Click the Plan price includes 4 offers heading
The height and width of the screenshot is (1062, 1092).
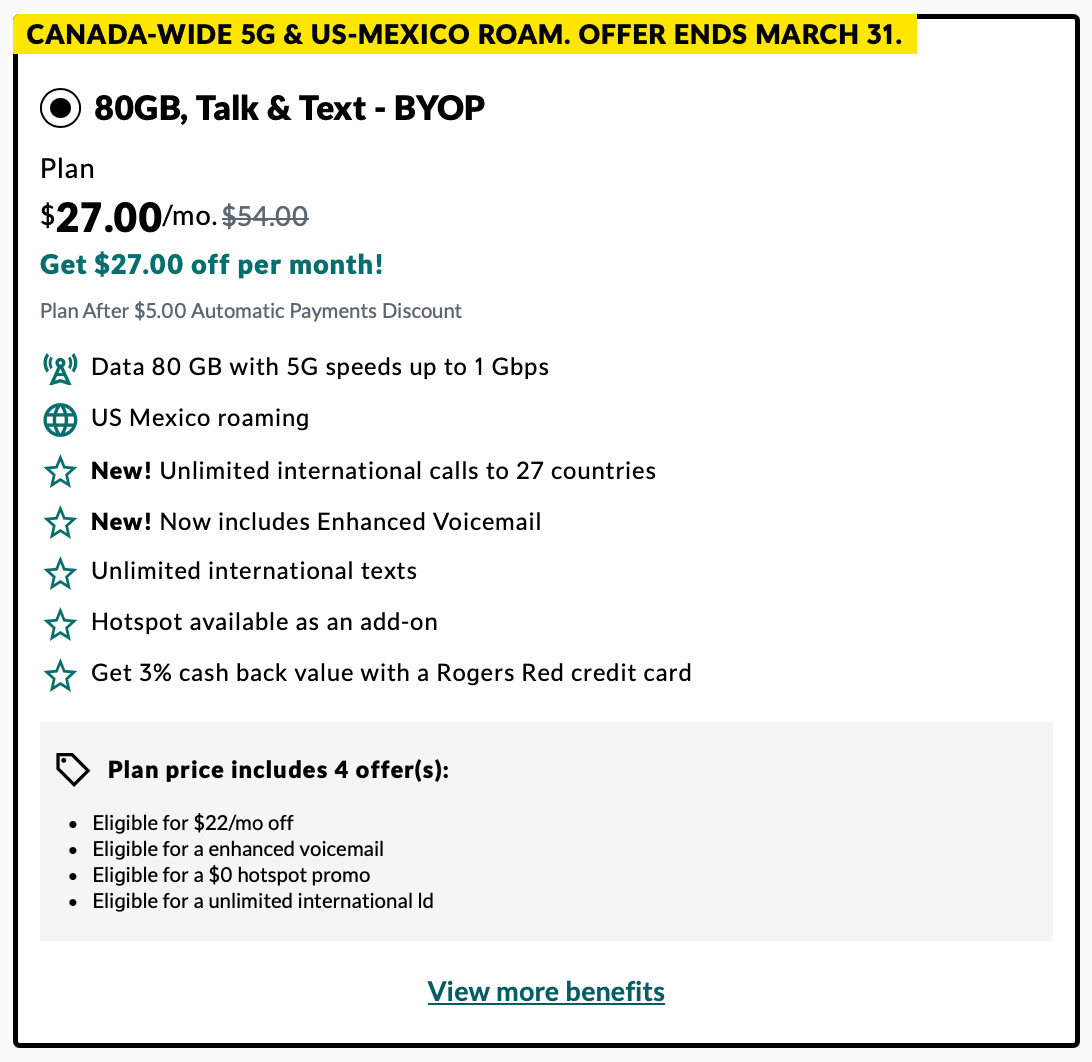tap(279, 770)
